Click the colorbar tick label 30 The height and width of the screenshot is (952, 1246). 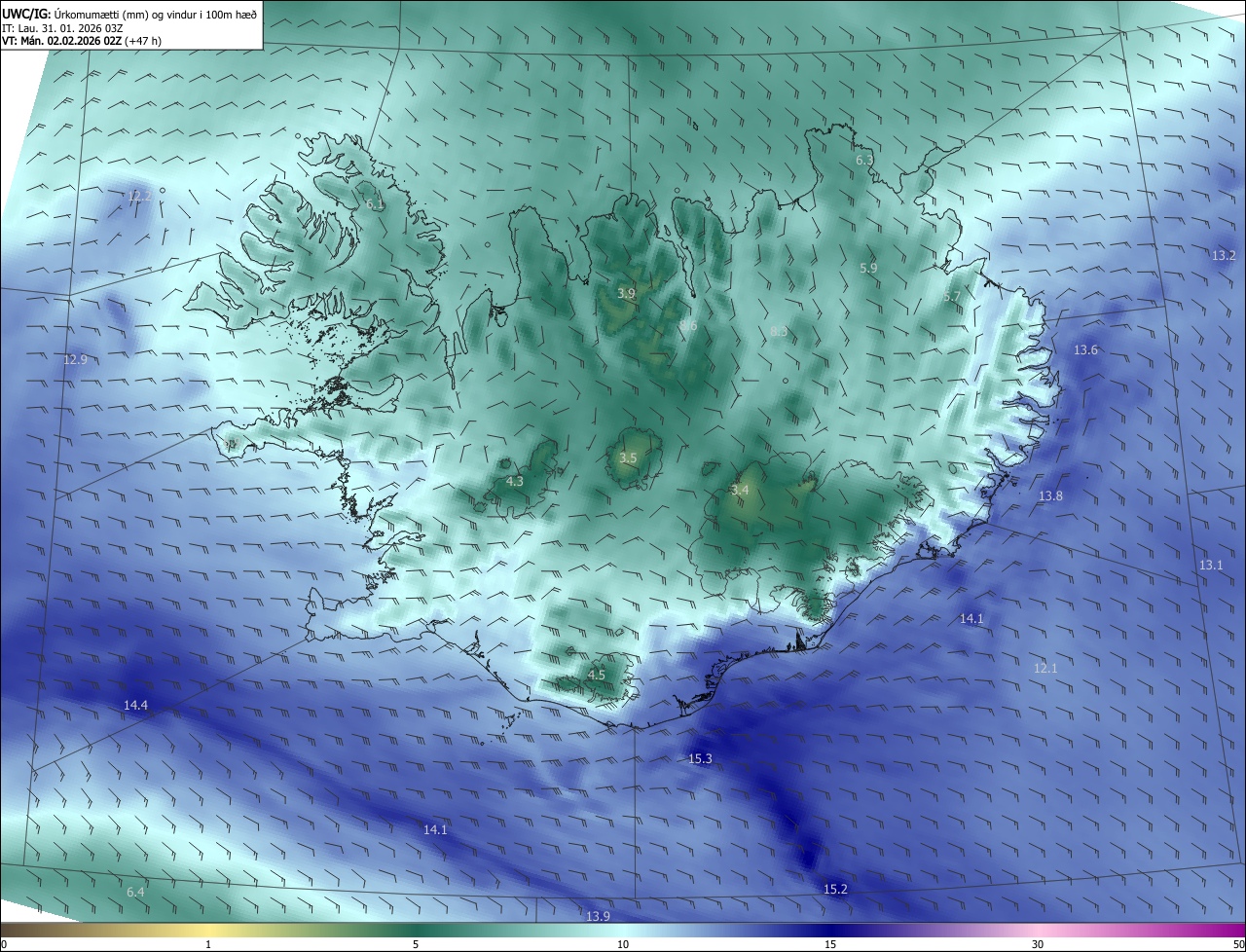(x=1038, y=945)
